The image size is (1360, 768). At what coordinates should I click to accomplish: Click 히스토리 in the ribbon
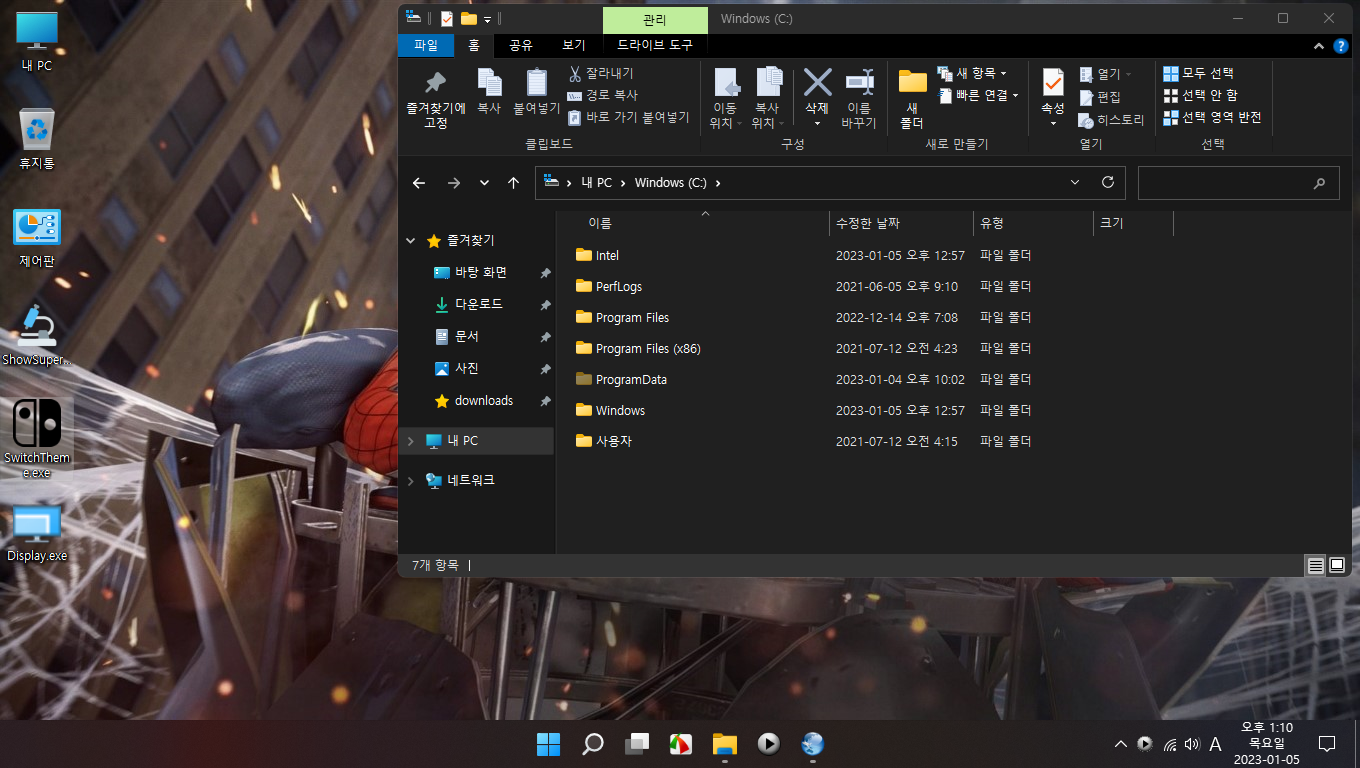1111,120
